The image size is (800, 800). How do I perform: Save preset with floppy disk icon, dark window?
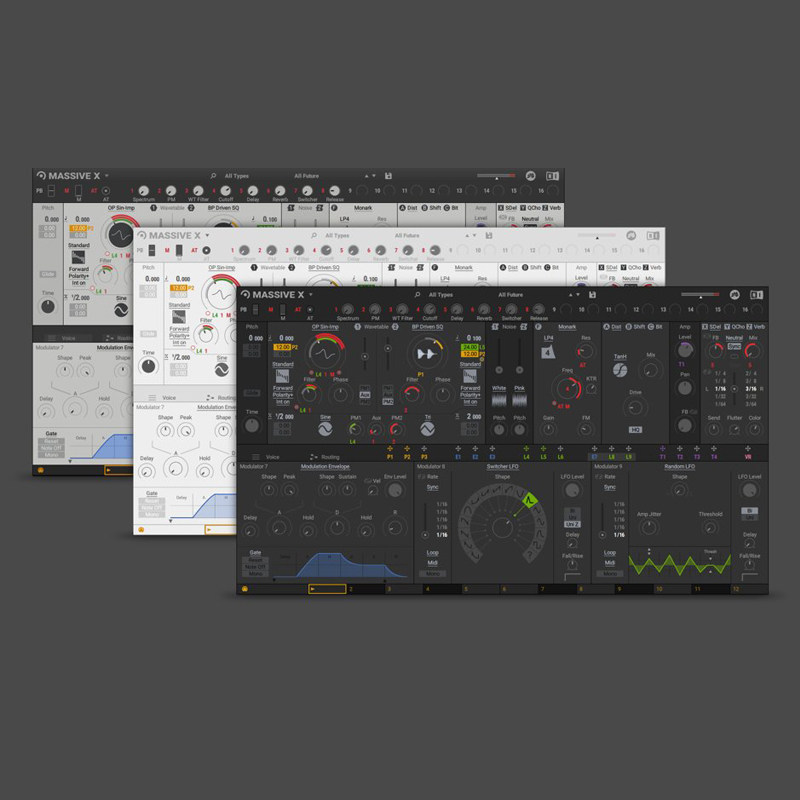click(x=592, y=295)
